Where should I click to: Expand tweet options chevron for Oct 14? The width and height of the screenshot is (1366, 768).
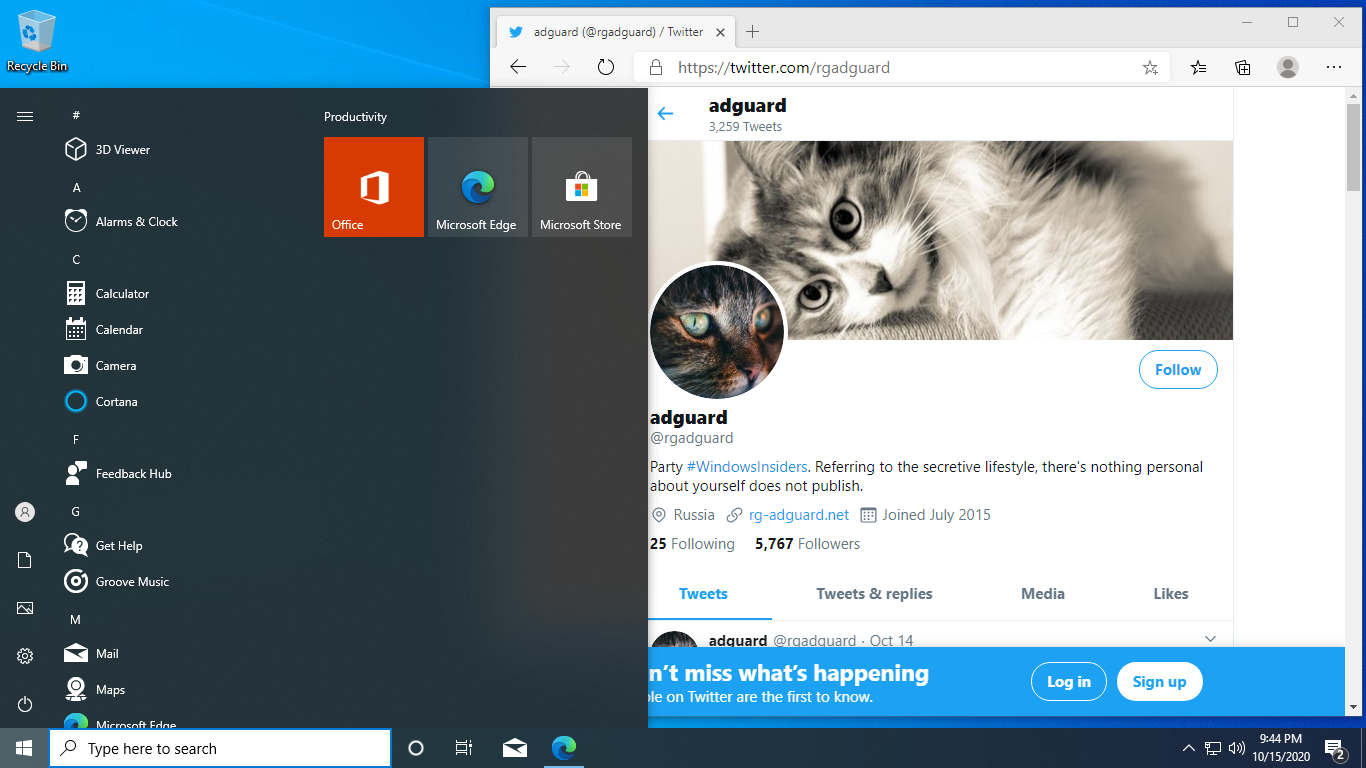point(1210,639)
